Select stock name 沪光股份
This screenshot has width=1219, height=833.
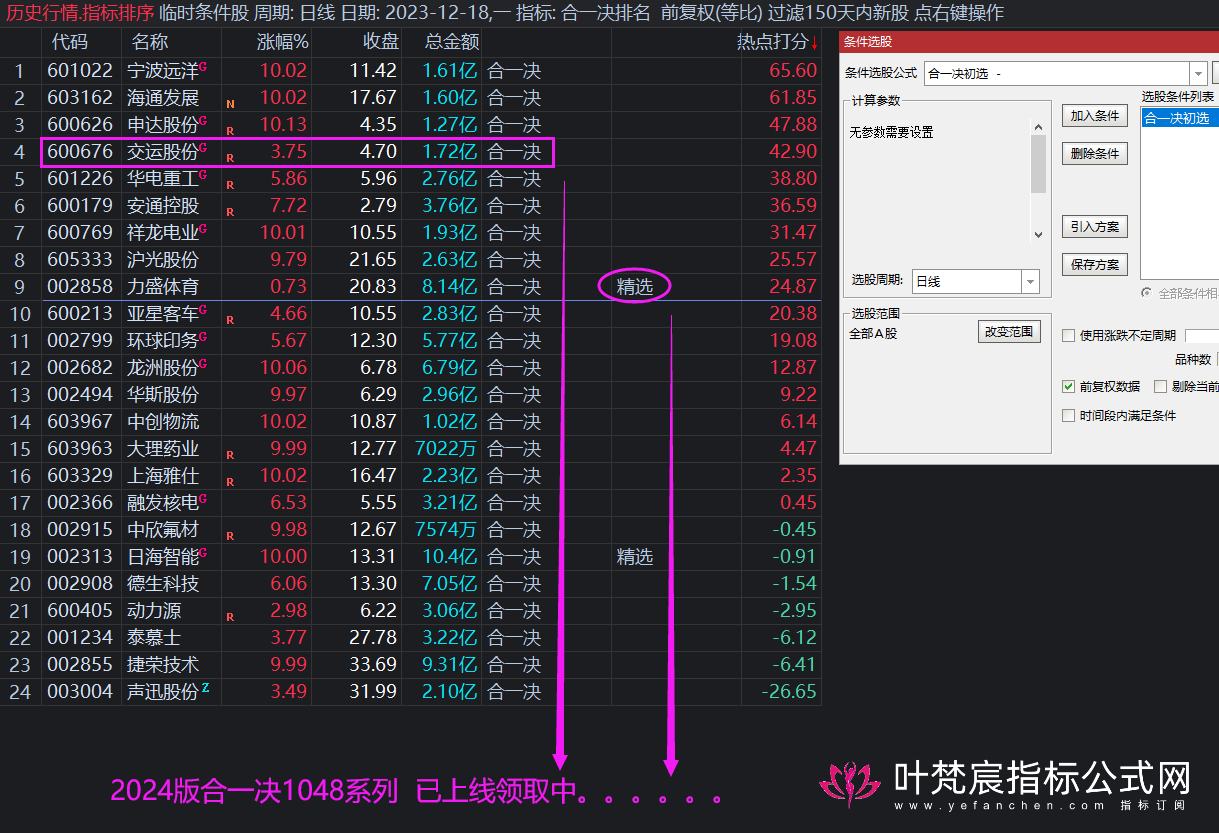tap(163, 260)
